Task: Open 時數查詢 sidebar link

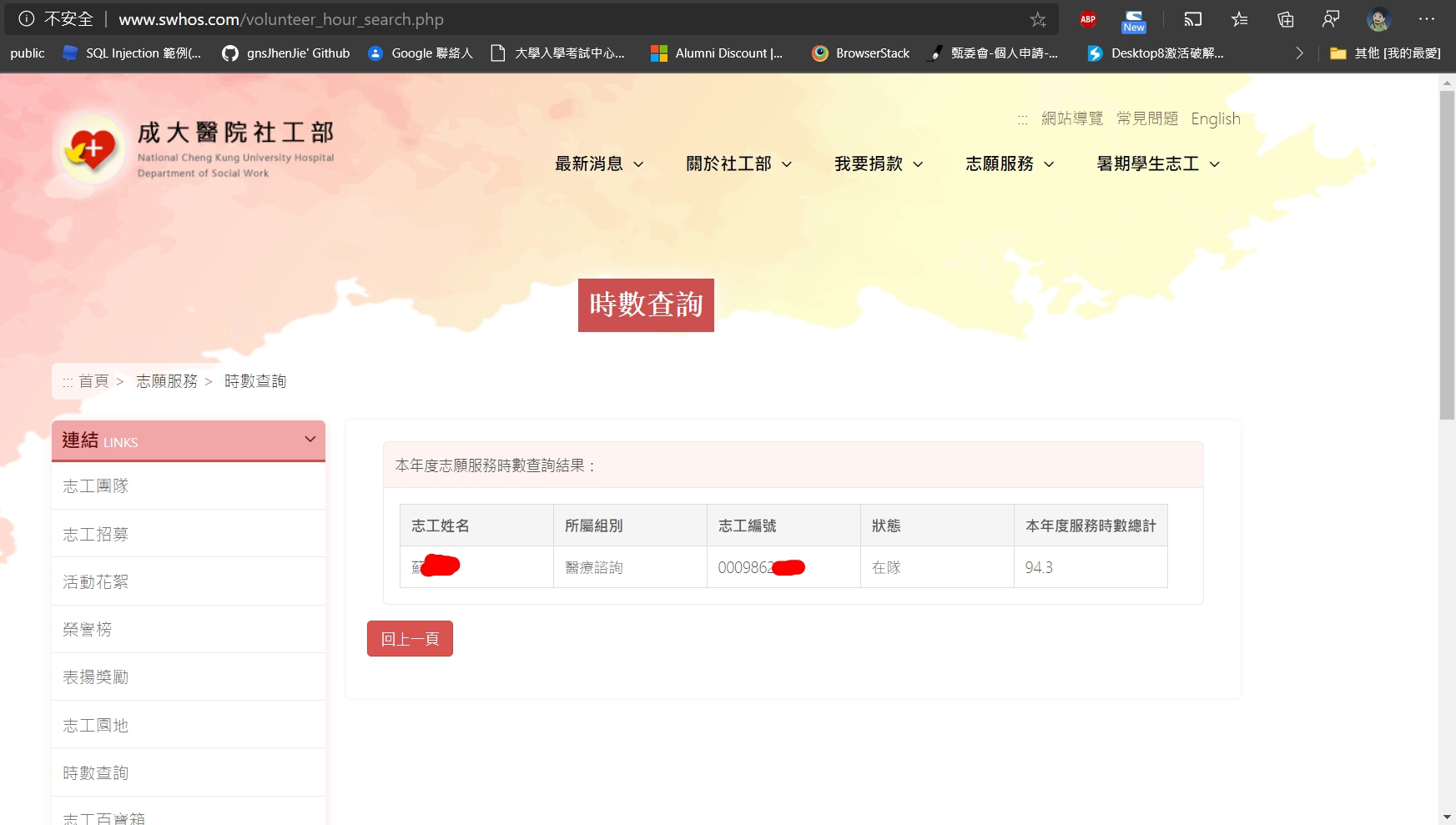Action: point(189,772)
